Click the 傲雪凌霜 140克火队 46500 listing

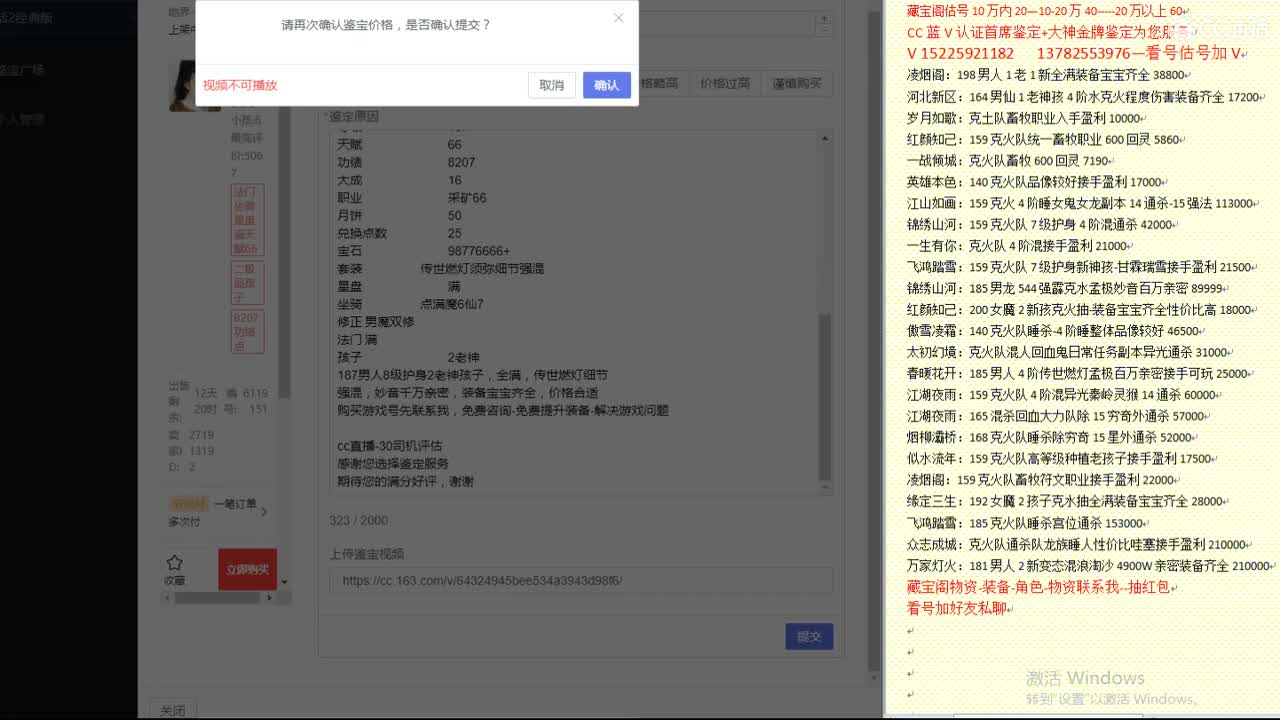coord(1055,331)
